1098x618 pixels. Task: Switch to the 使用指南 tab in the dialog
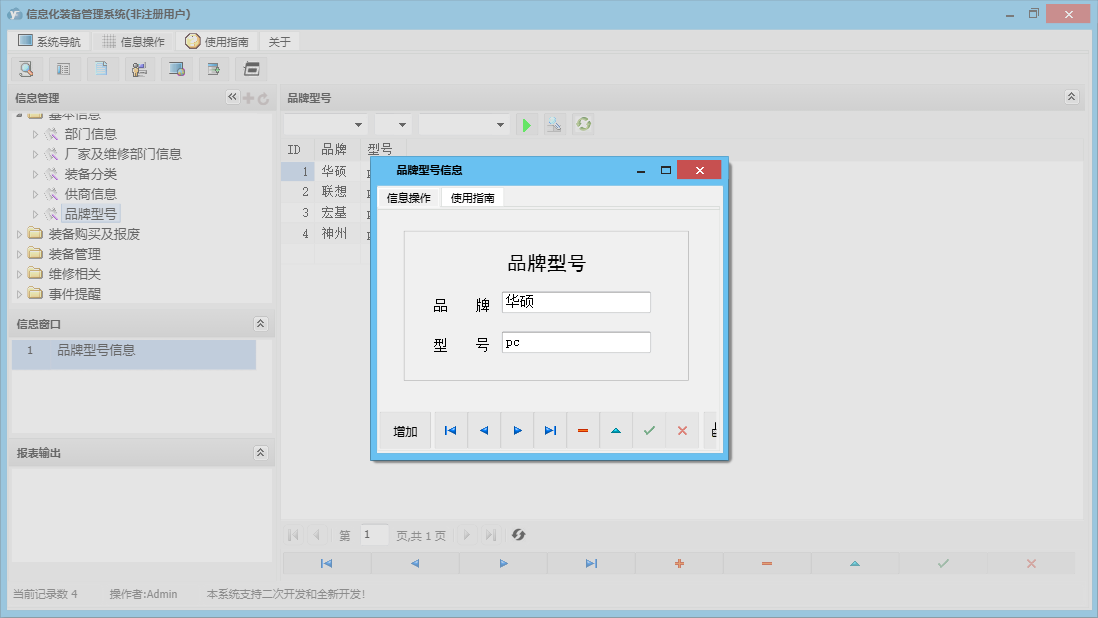pyautogui.click(x=470, y=197)
